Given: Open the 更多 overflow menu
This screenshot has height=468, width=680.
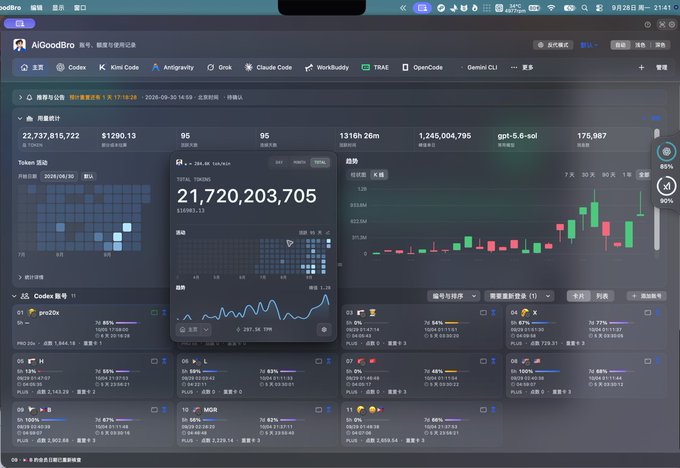Looking at the screenshot, I should tap(522, 67).
